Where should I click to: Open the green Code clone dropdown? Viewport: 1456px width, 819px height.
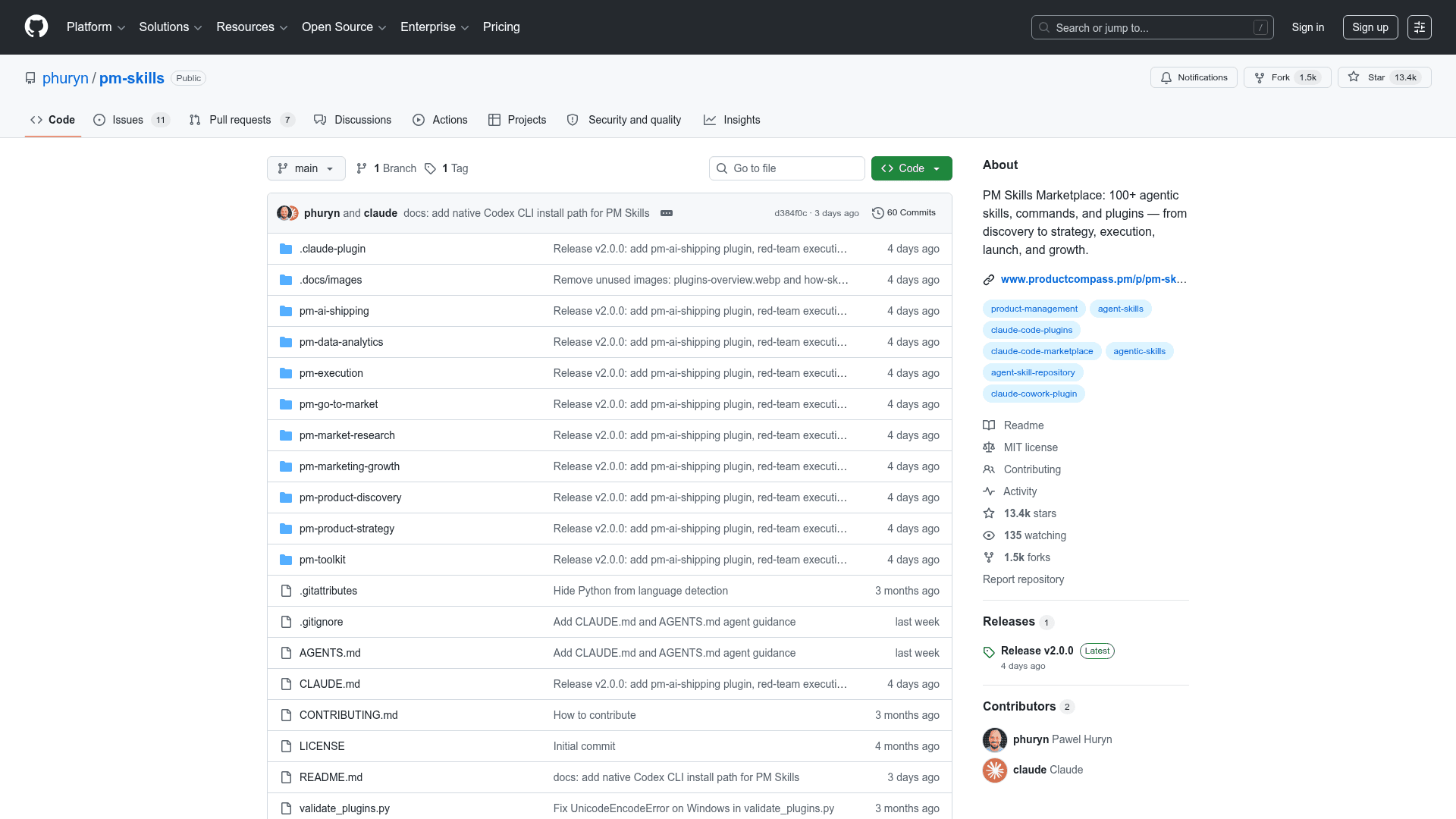[x=912, y=168]
